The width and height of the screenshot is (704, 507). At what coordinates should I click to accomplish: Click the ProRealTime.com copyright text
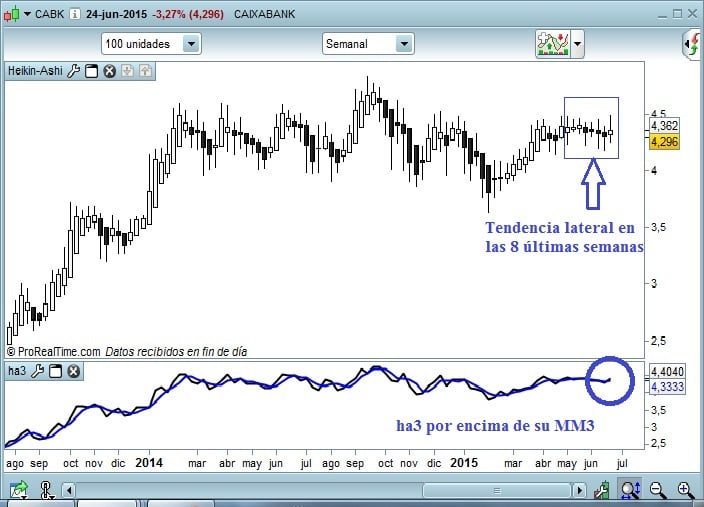coord(53,352)
